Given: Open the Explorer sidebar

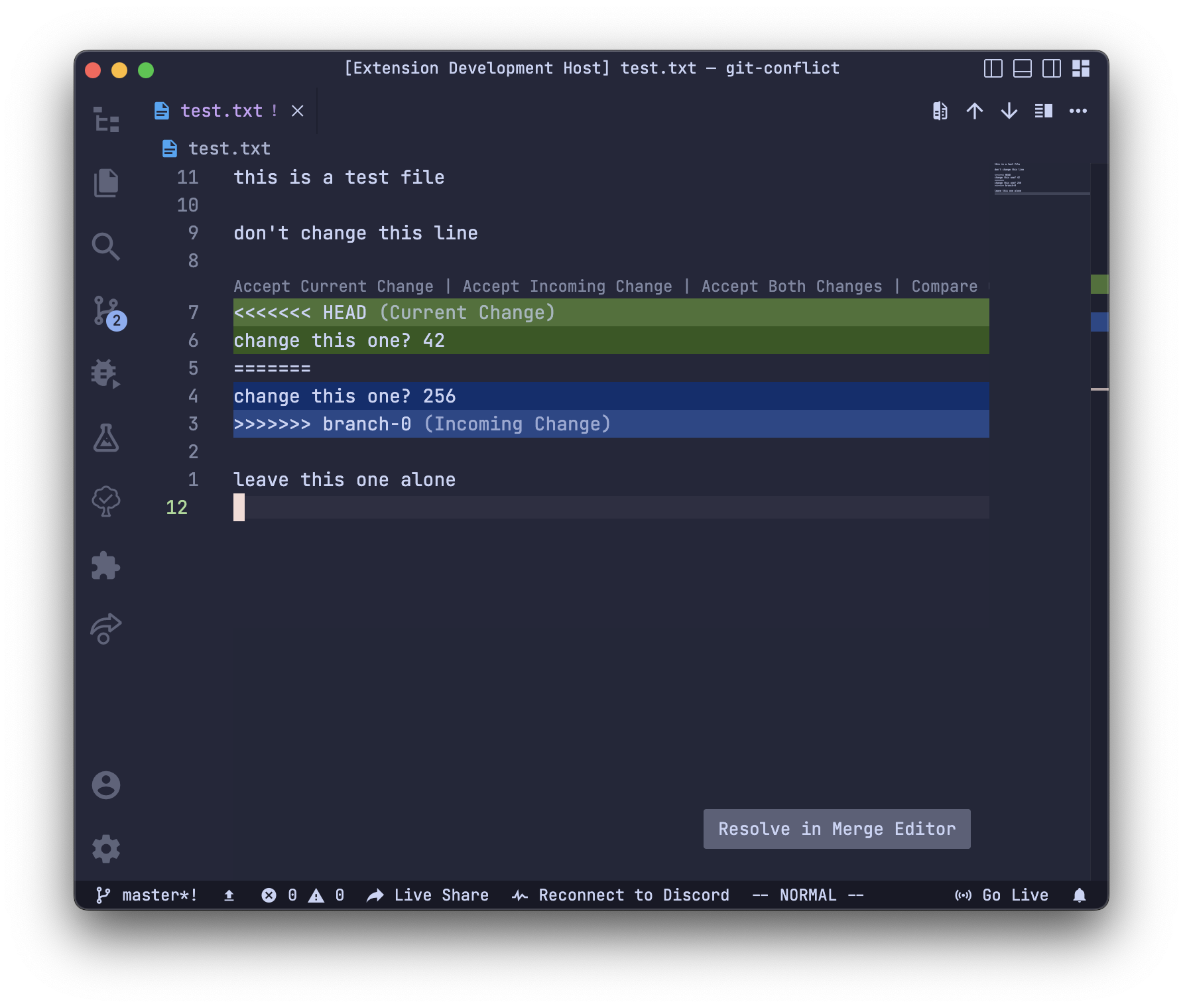Looking at the screenshot, I should (106, 184).
